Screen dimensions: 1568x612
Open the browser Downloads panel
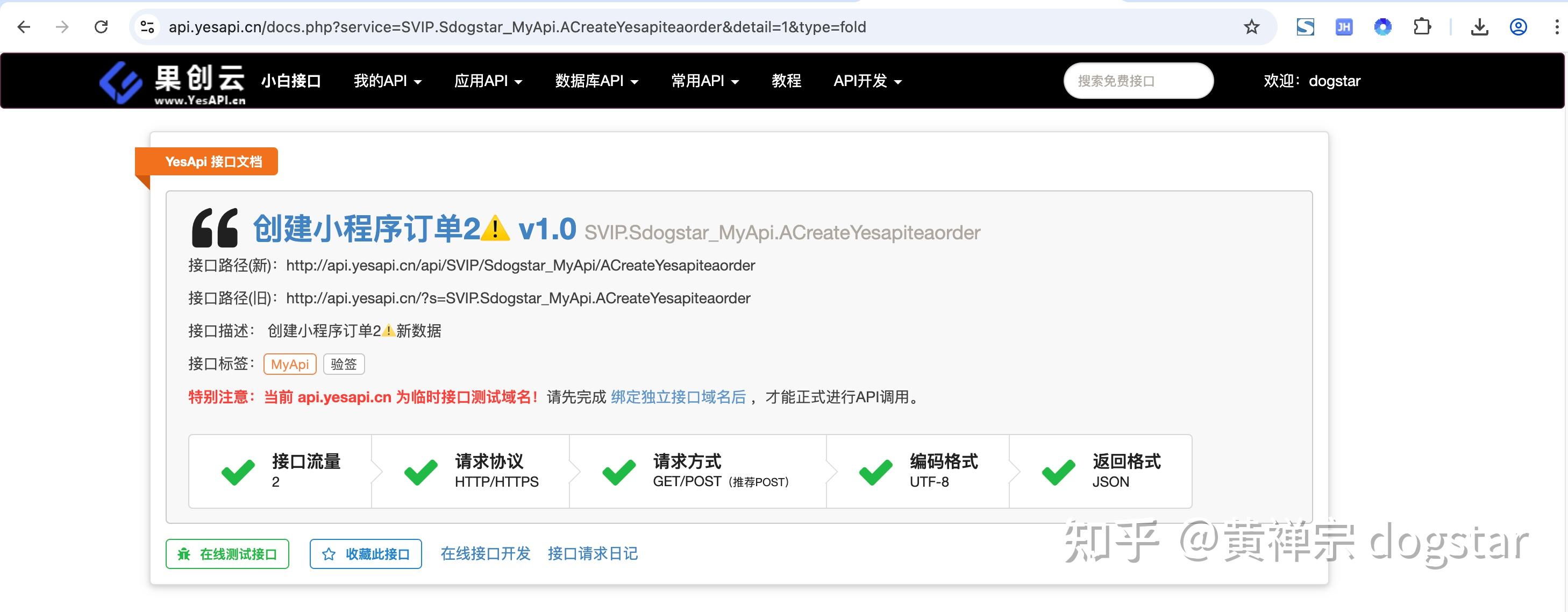point(1479,27)
